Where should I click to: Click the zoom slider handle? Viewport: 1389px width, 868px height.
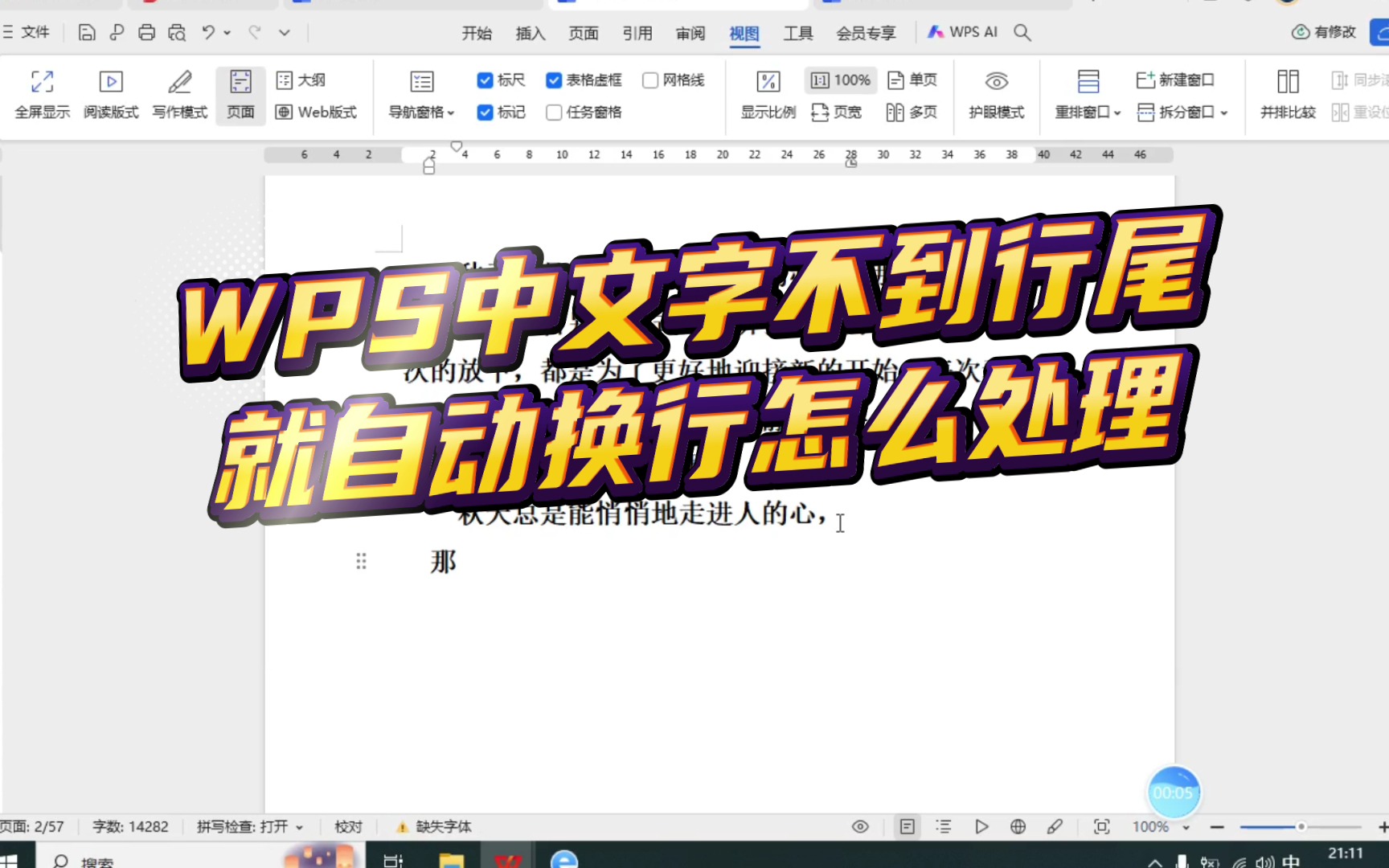click(1301, 826)
